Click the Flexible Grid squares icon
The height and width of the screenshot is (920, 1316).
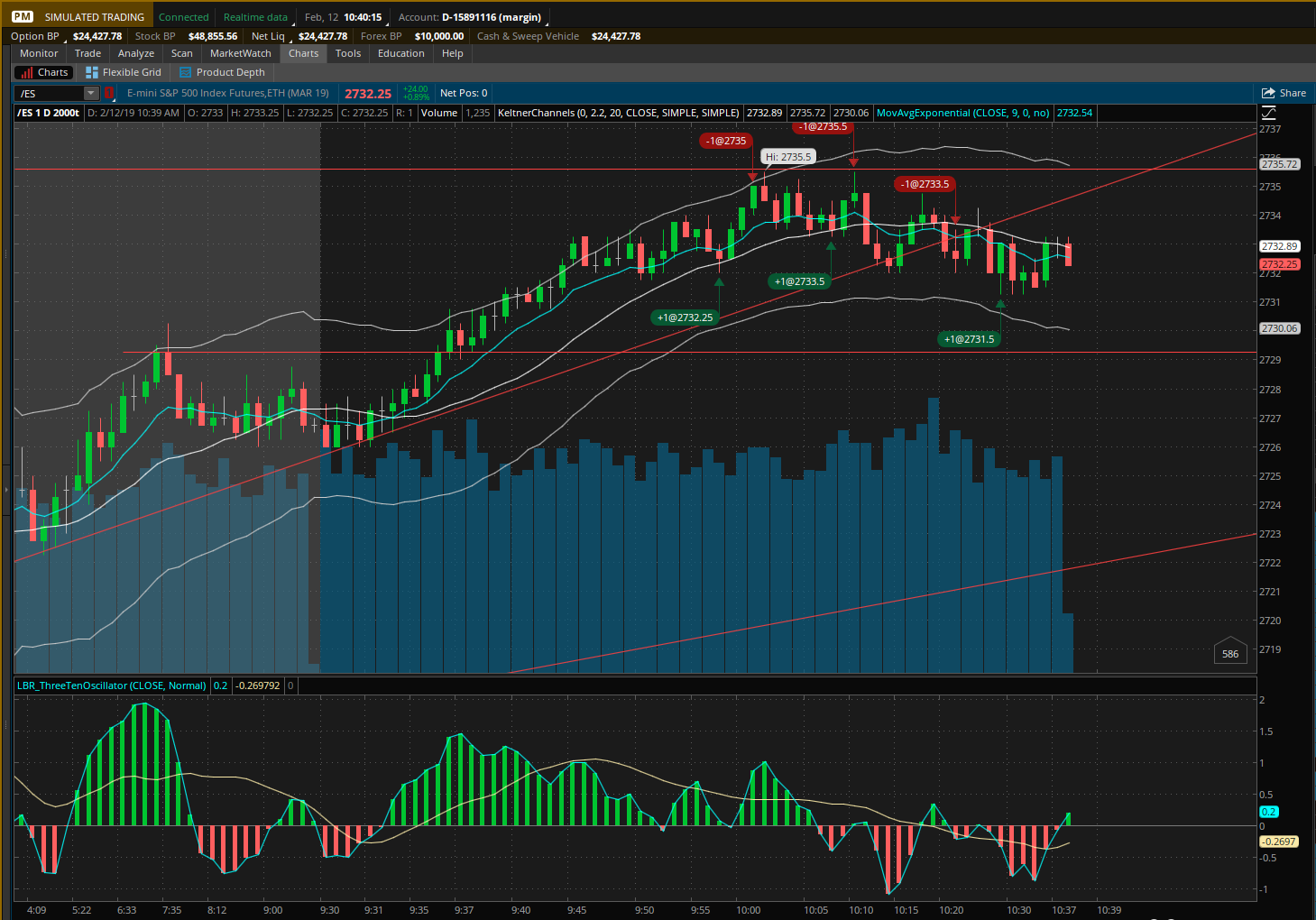click(91, 72)
